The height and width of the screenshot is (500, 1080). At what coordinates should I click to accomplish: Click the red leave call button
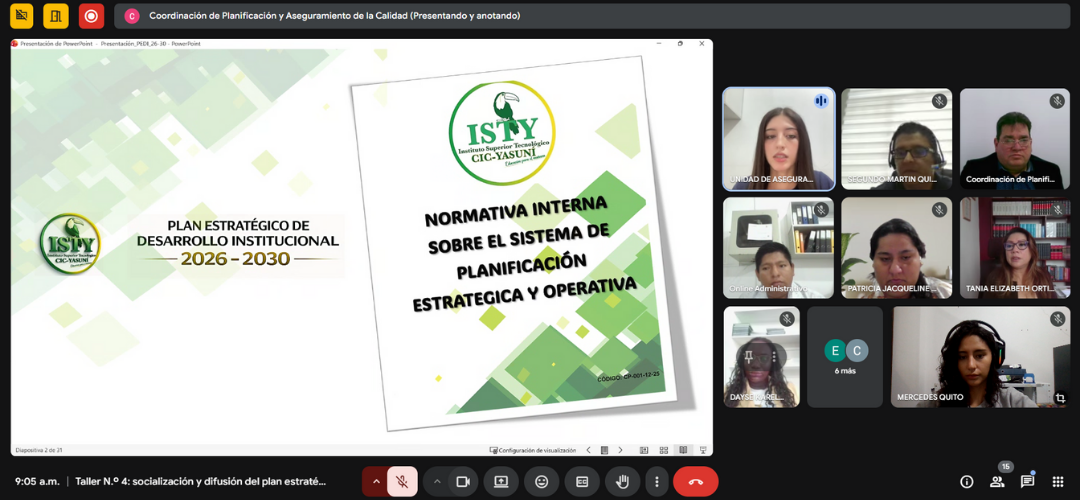pos(695,481)
